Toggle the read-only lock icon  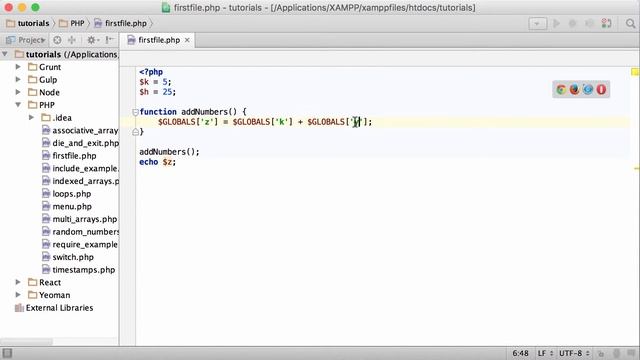click(601, 353)
